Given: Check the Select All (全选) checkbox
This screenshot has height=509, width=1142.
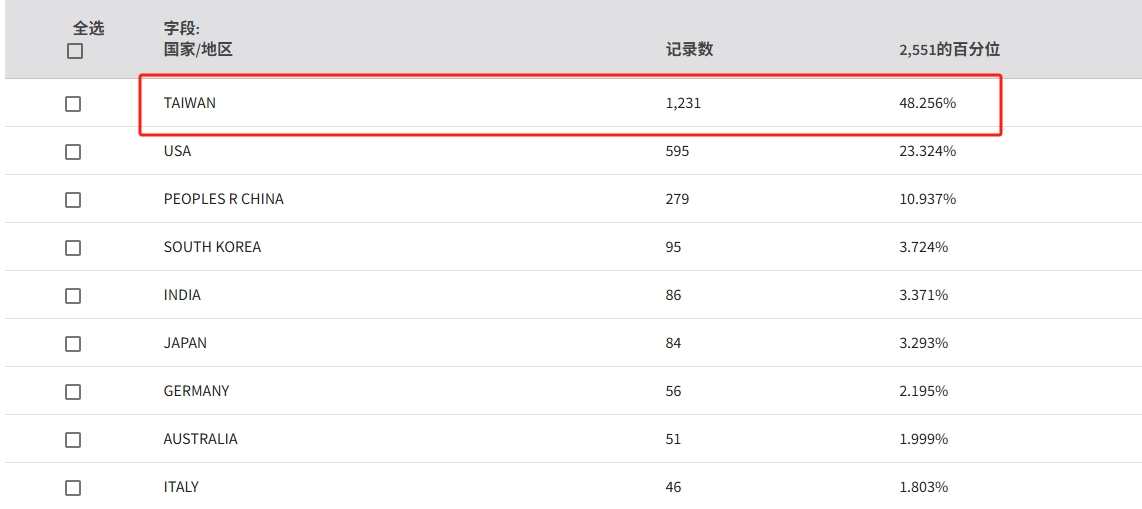Looking at the screenshot, I should tap(75, 51).
